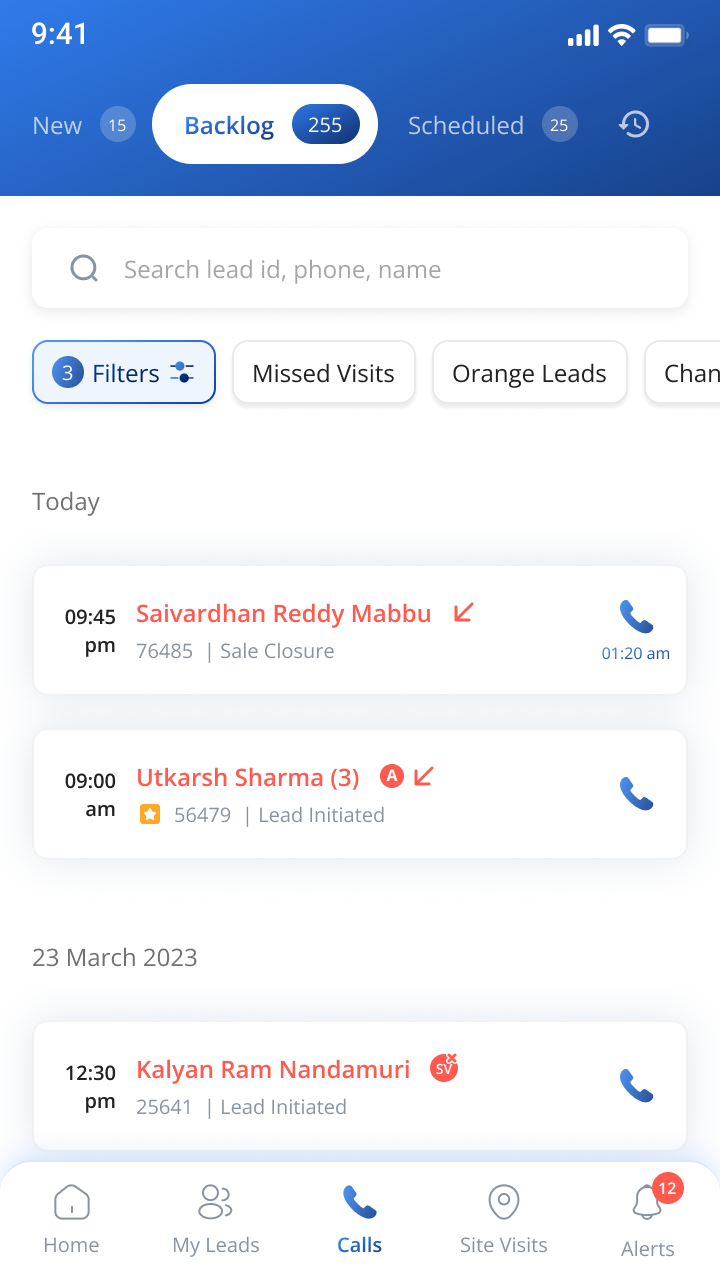Switch to Site Visits tab
Image resolution: width=720 pixels, height=1280 pixels.
point(504,1218)
